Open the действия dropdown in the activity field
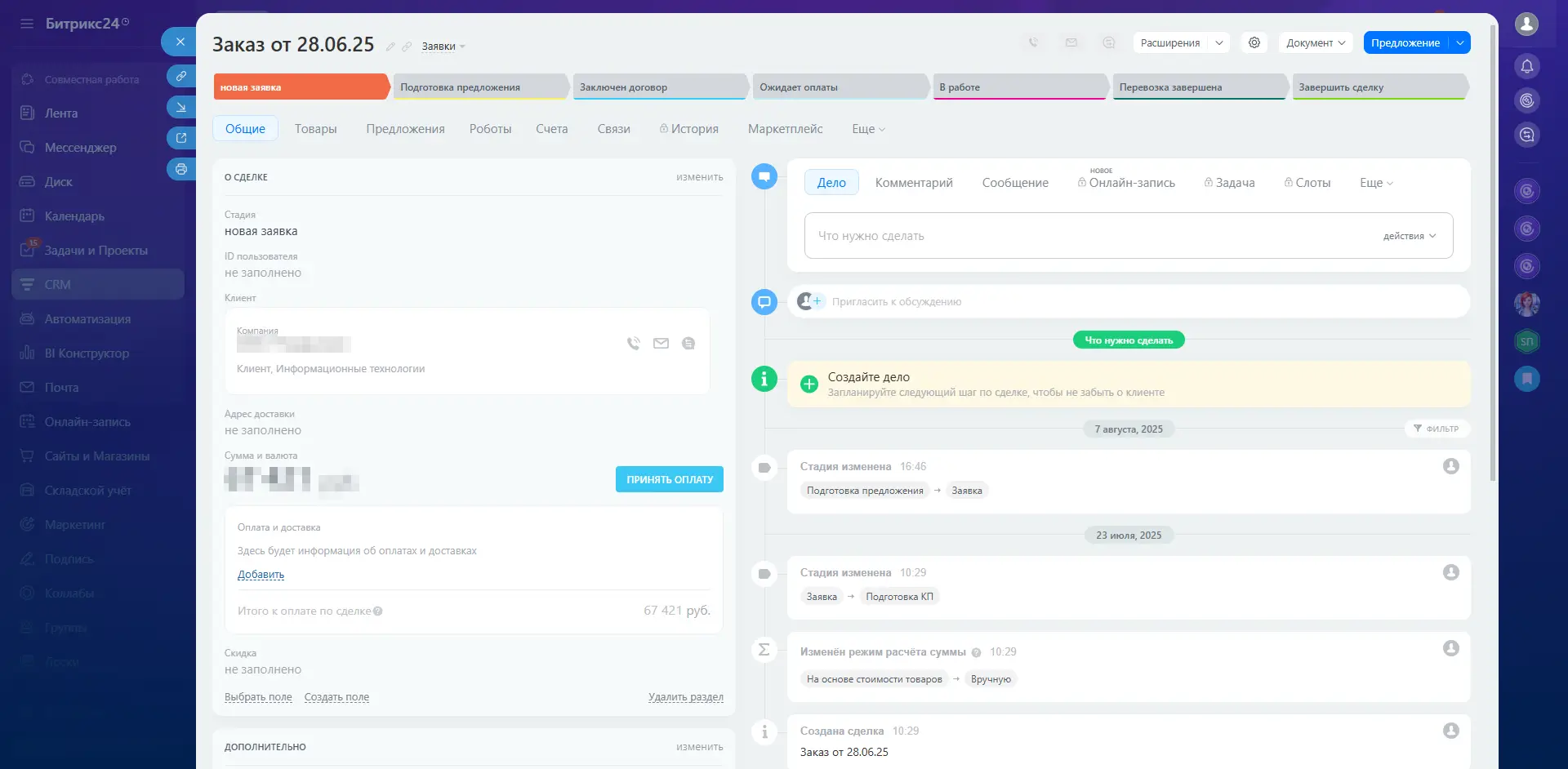Viewport: 1568px width, 769px height. pos(1409,236)
